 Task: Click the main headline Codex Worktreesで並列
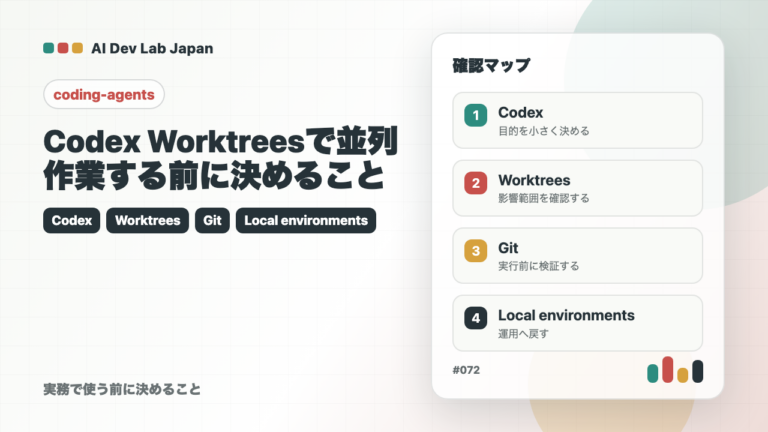tap(220, 142)
